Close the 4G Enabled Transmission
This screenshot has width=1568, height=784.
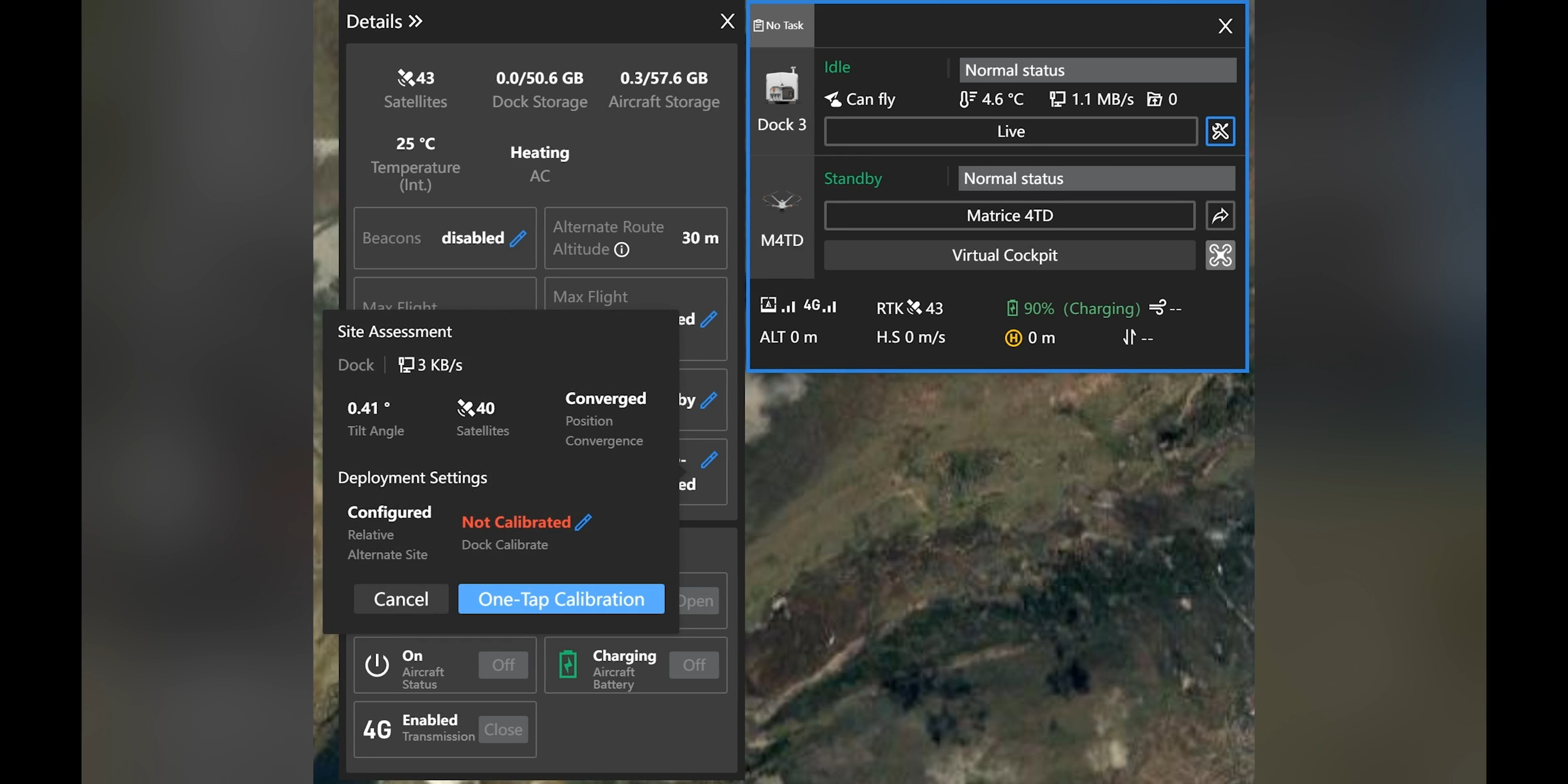point(503,730)
